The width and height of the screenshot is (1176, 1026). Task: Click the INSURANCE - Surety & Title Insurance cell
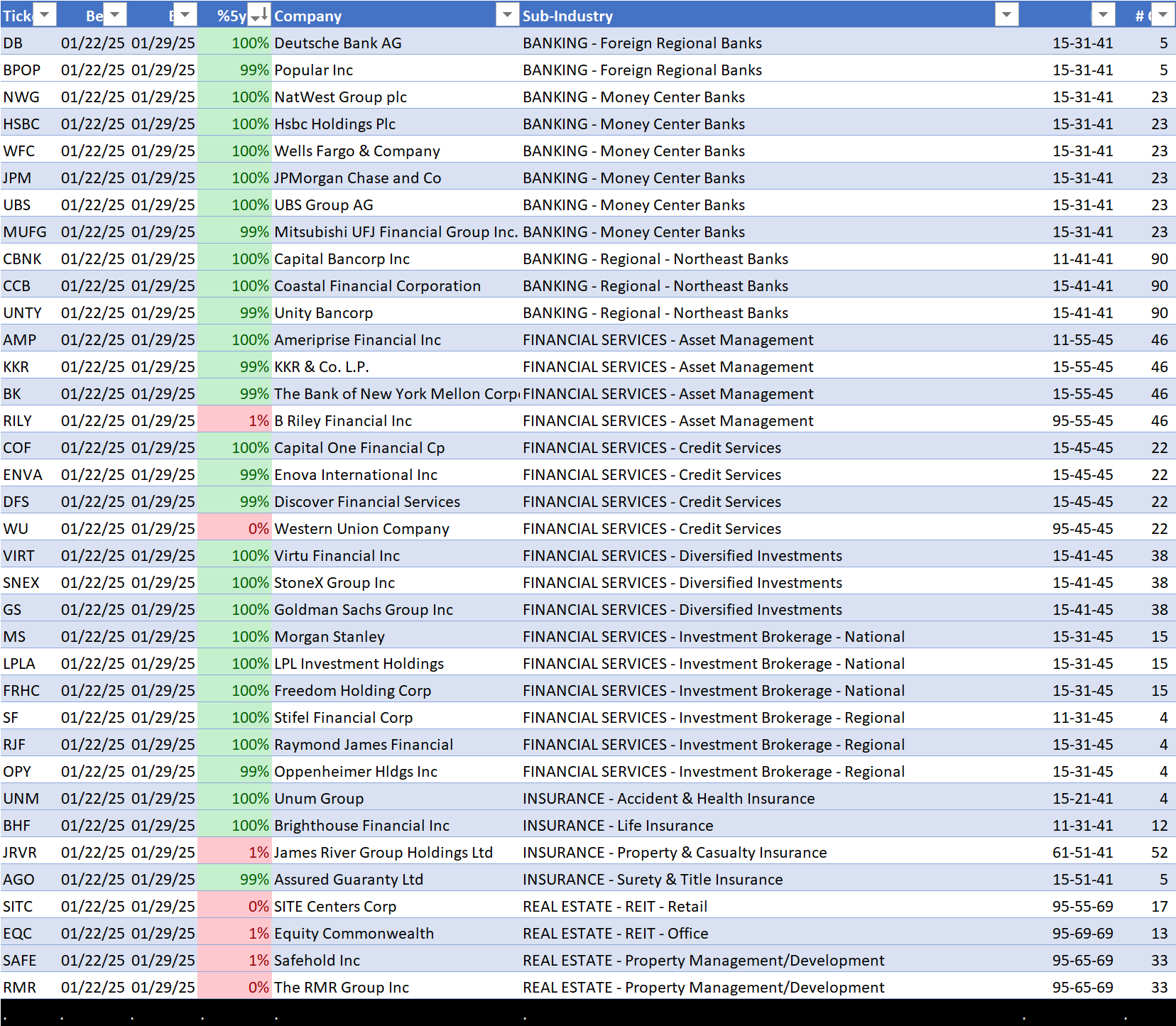pyautogui.click(x=653, y=880)
